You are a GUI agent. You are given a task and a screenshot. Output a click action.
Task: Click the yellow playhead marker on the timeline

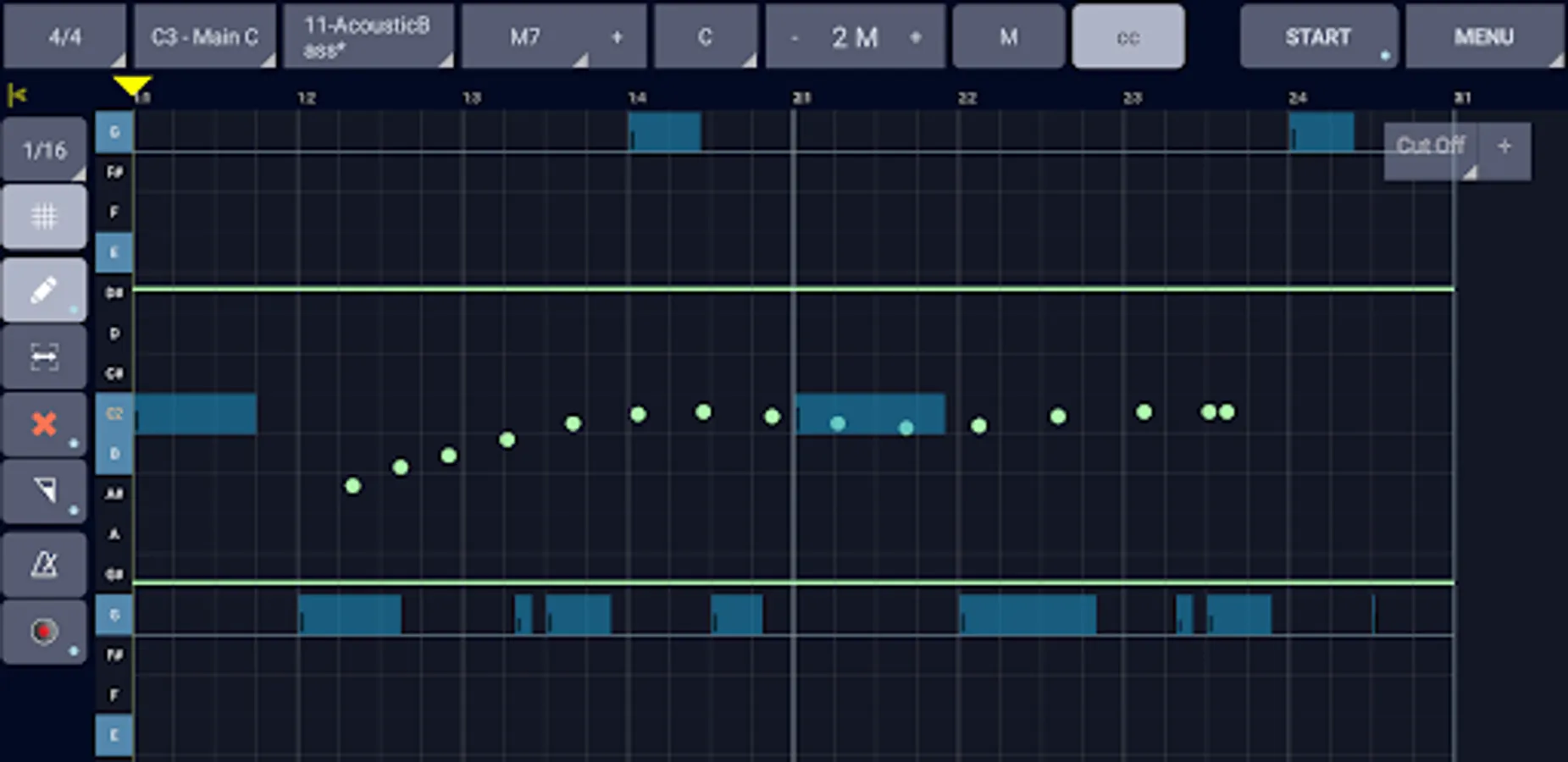pos(132,86)
